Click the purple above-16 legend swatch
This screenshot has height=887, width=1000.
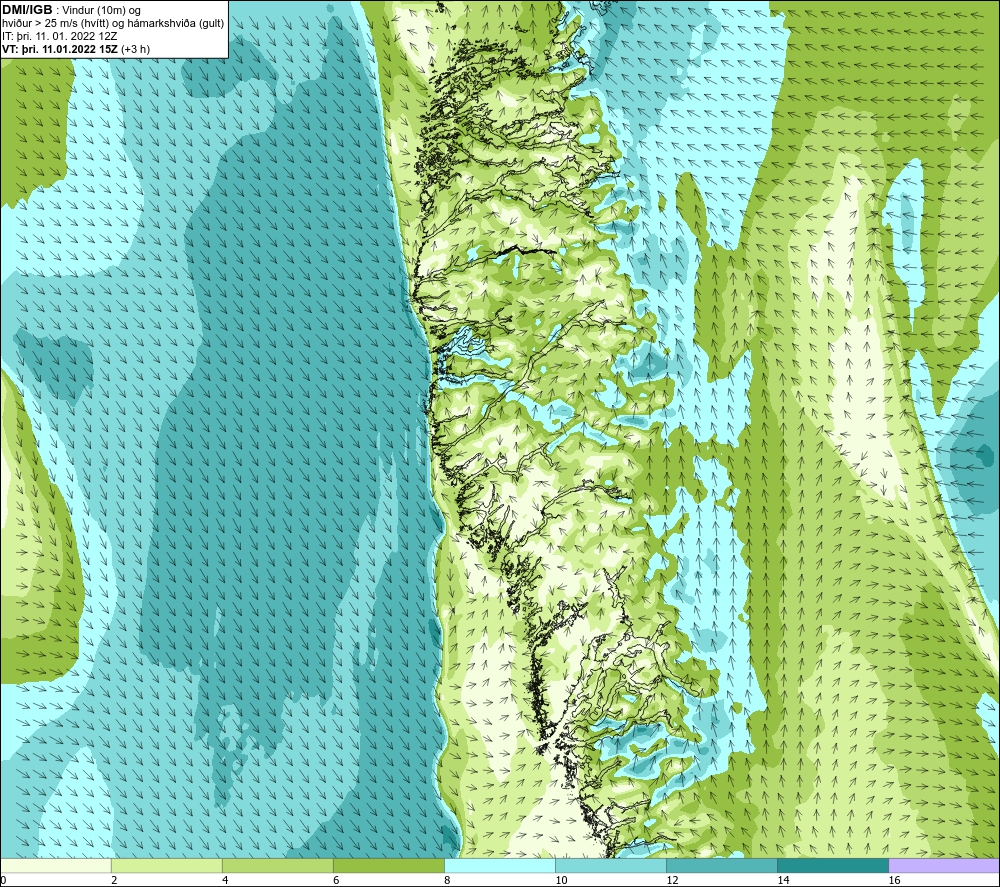pyautogui.click(x=944, y=865)
